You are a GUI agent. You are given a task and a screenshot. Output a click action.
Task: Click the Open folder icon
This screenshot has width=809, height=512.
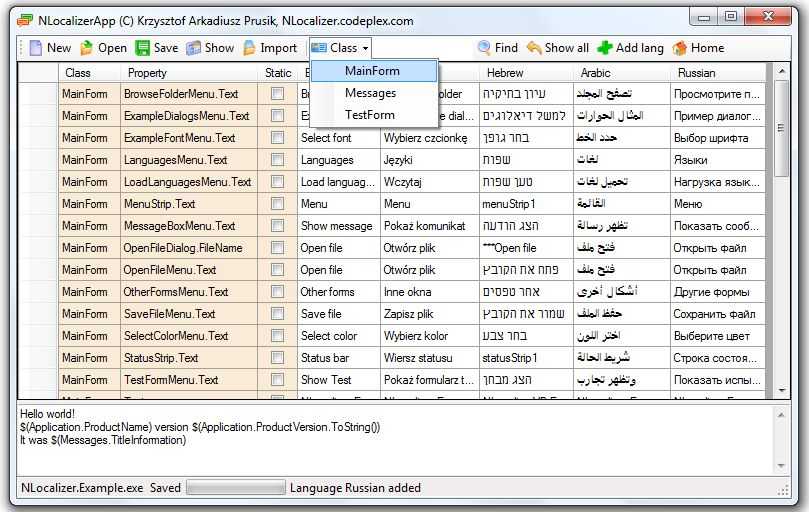point(87,48)
